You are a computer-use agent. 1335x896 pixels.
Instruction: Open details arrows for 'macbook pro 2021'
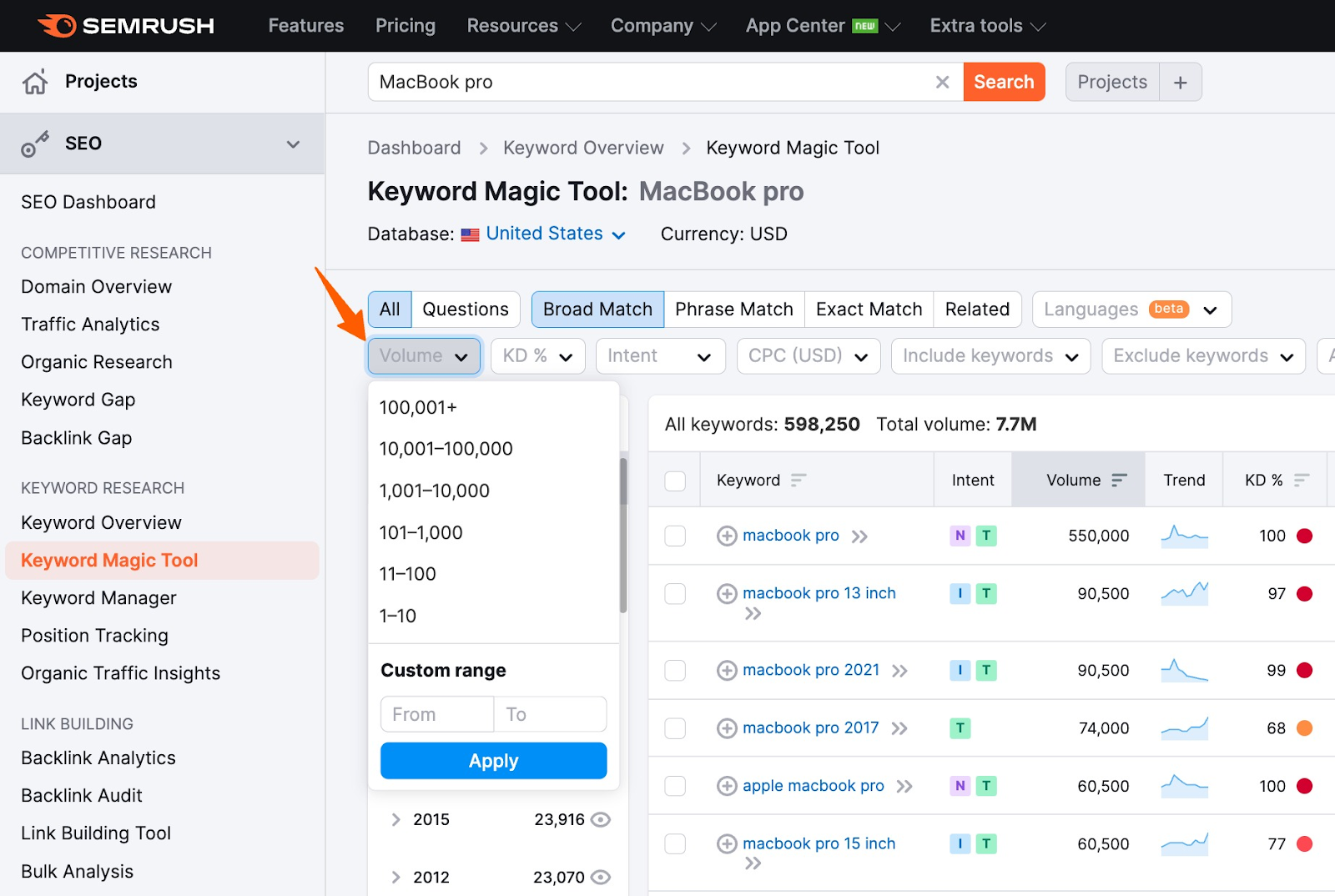[x=899, y=671]
